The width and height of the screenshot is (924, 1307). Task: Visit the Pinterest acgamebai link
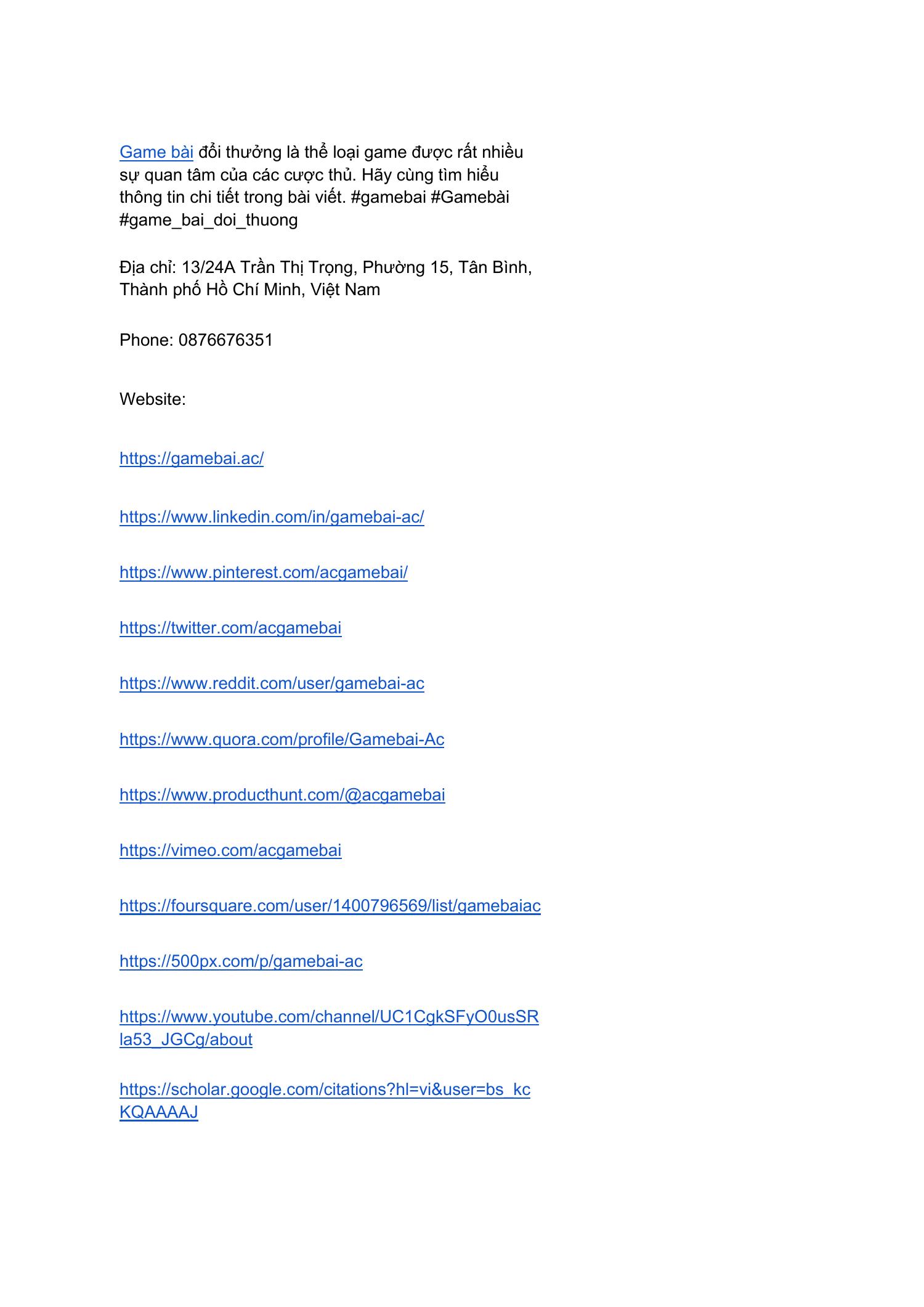coord(264,572)
